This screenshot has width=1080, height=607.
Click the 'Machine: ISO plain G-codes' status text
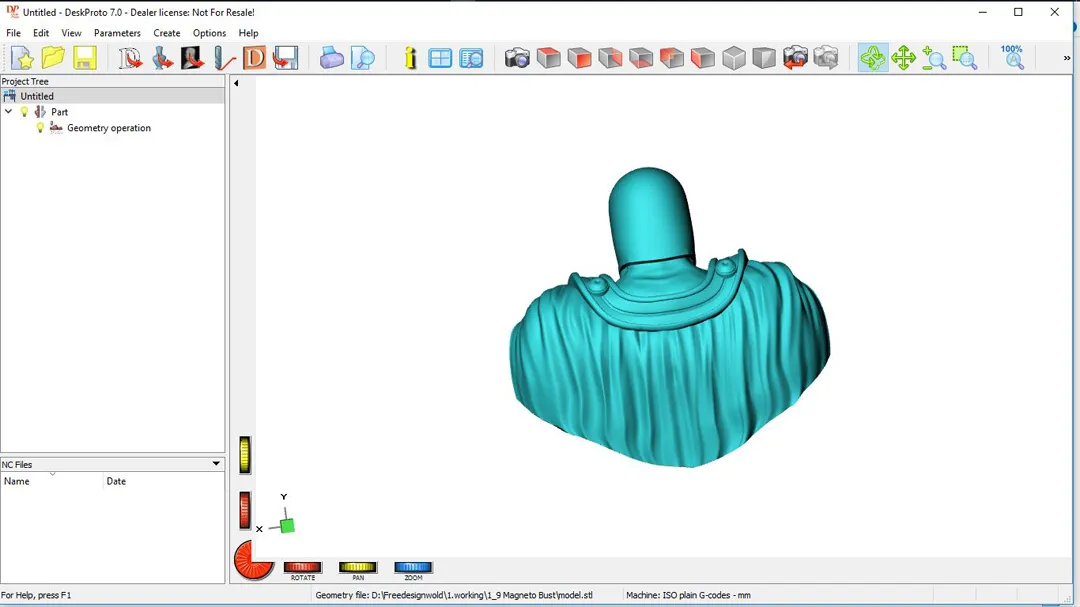688,595
